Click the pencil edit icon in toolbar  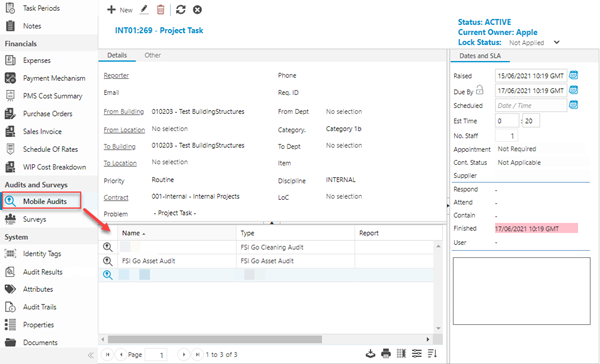[x=144, y=10]
